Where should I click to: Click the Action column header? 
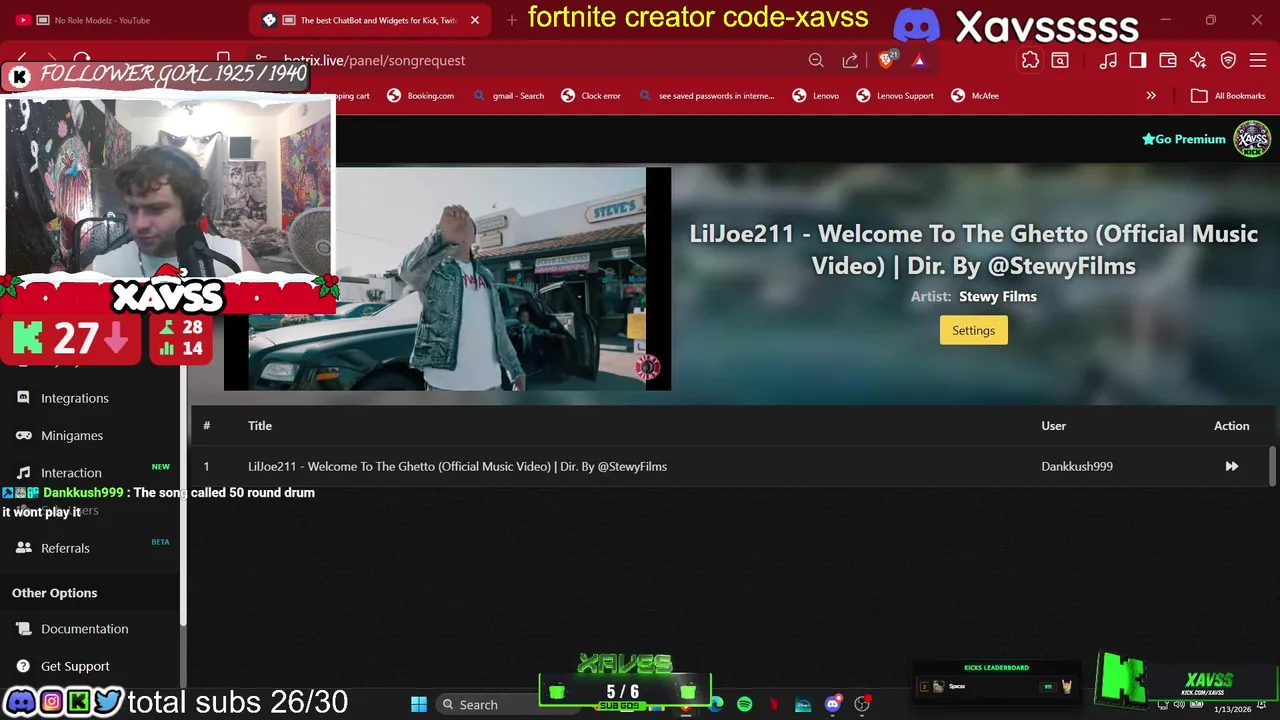[x=1231, y=426]
